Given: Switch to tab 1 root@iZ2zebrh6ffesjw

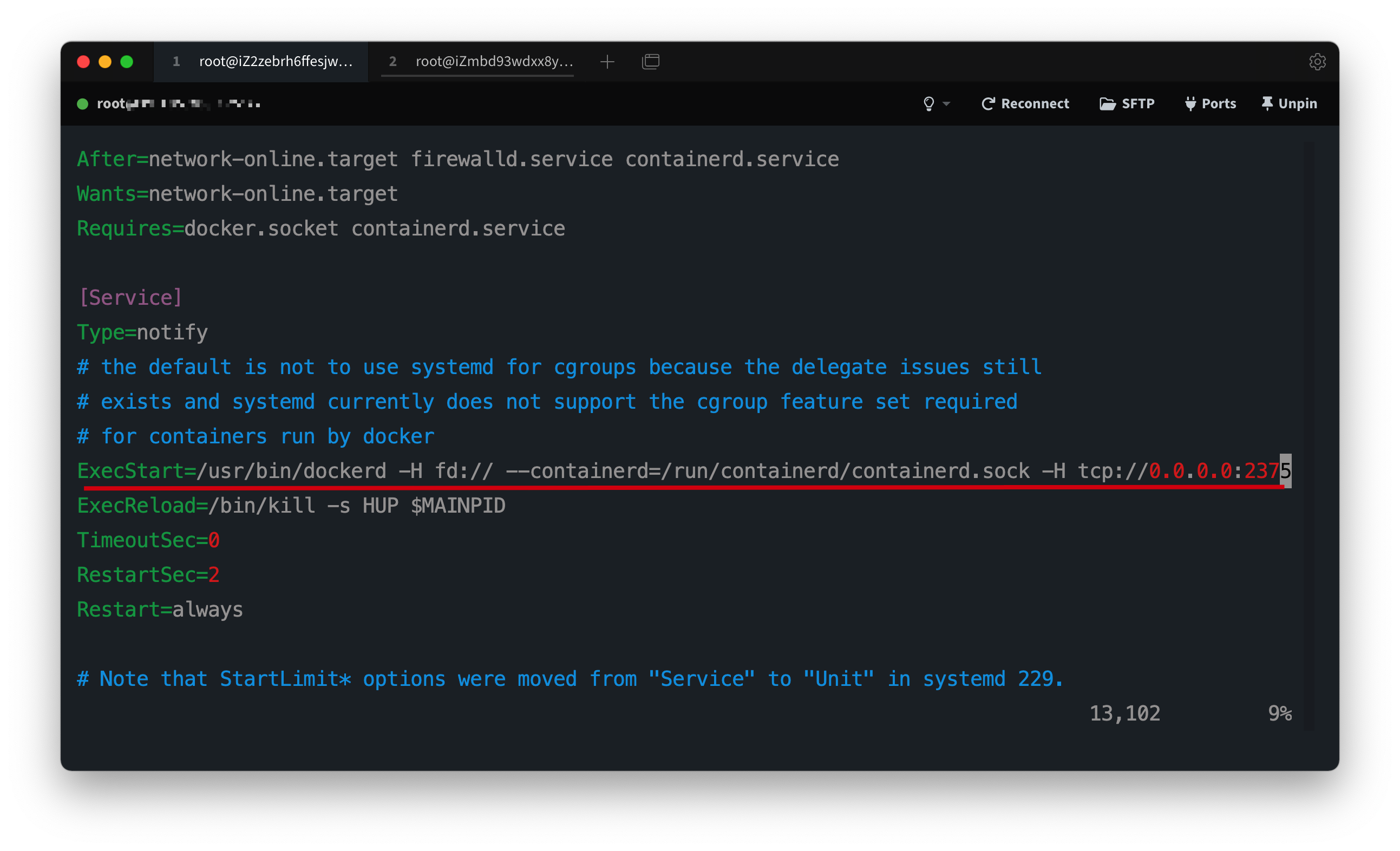Looking at the screenshot, I should 263,61.
